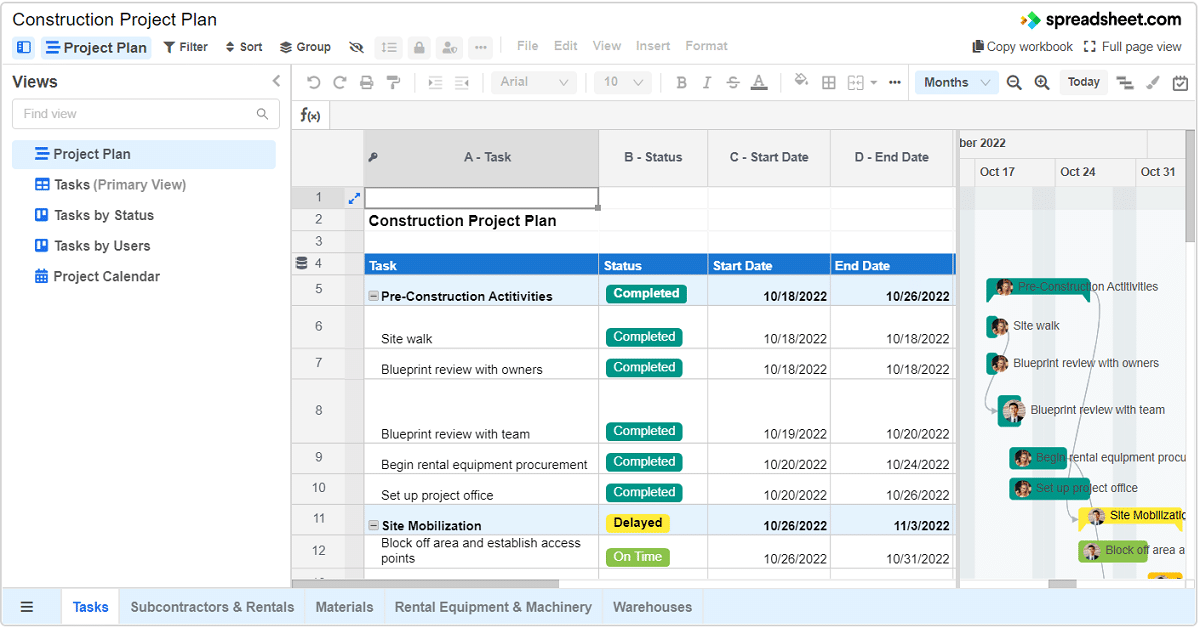Toggle italic formatting

pos(707,82)
